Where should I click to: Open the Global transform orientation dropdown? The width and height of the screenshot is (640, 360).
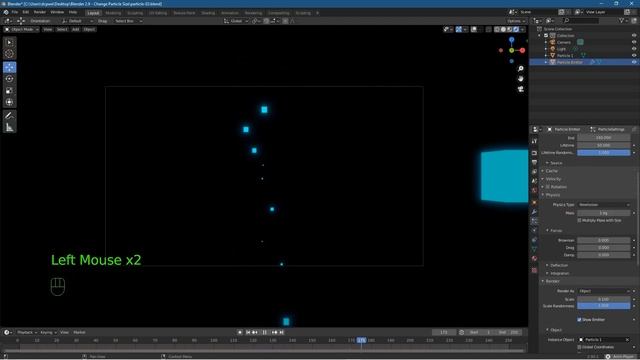click(236, 21)
